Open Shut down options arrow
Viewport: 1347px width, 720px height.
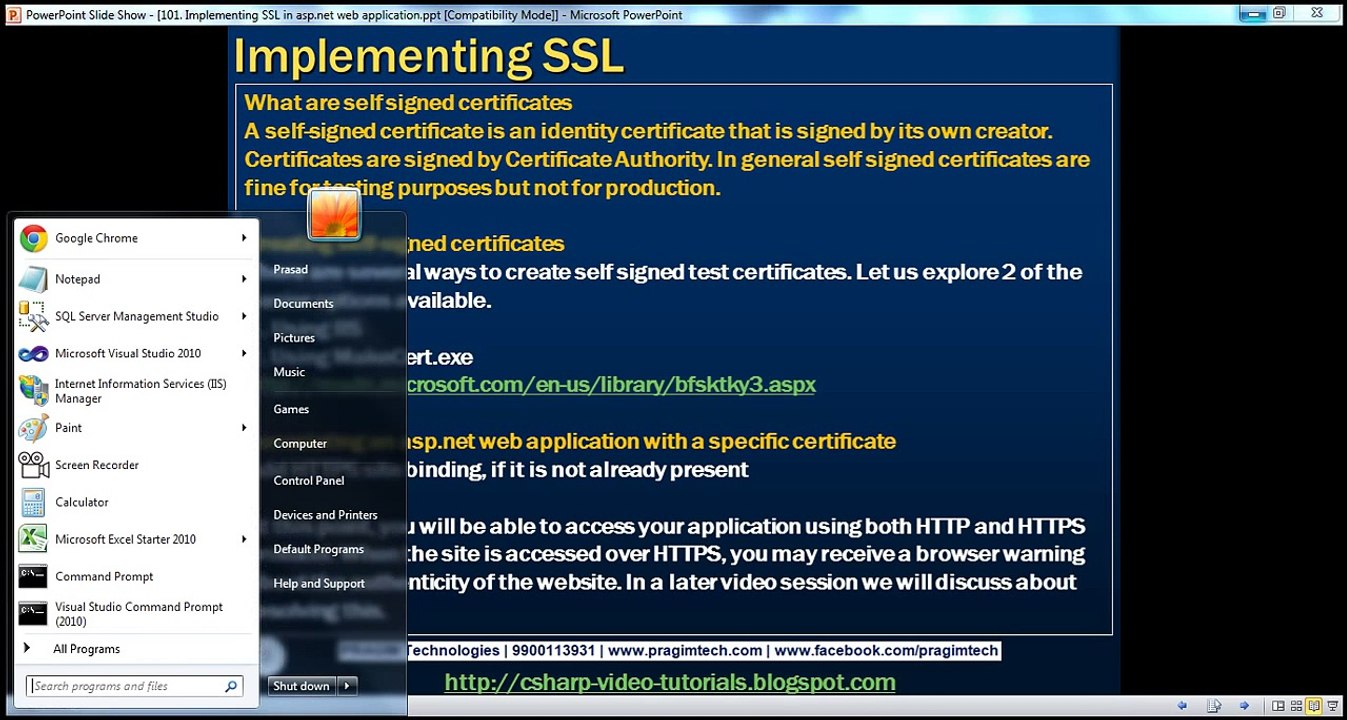[347, 686]
